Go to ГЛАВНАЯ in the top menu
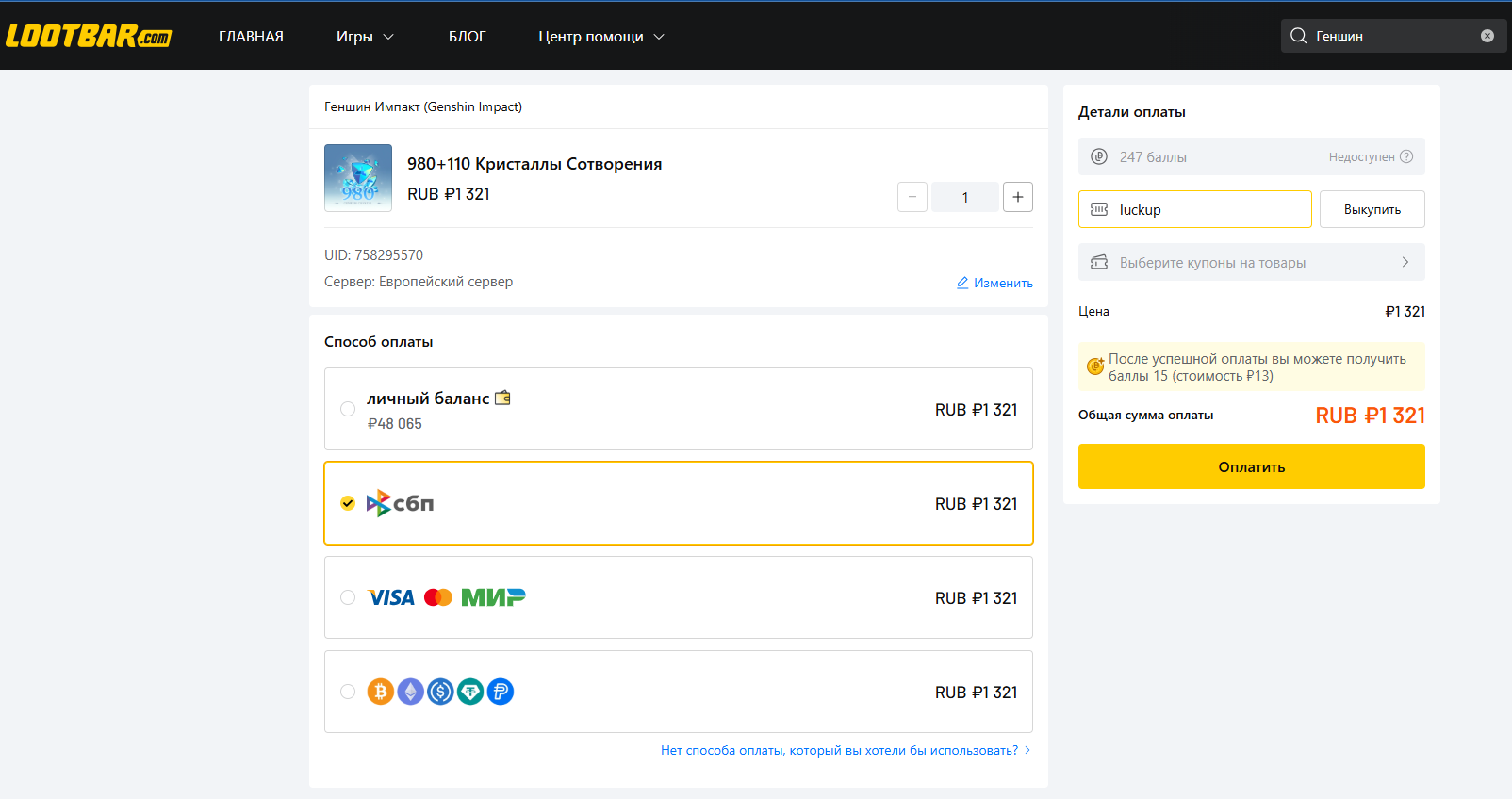 coord(251,36)
